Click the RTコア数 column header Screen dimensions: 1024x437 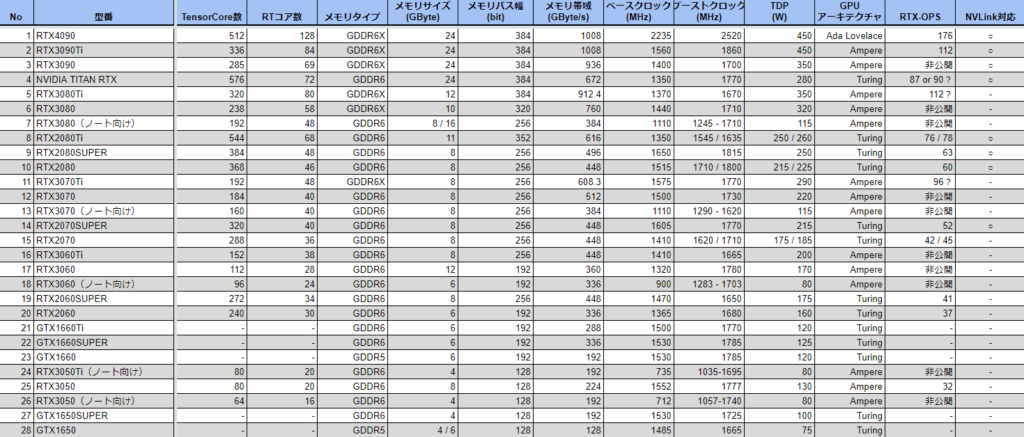click(282, 14)
